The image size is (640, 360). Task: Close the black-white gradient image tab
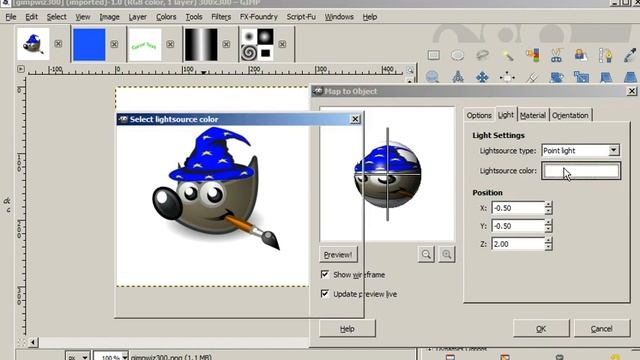pyautogui.click(x=226, y=44)
